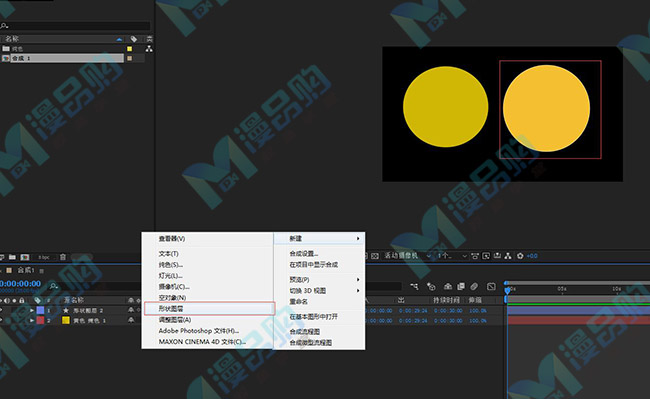Click the 05s mark on time ruler
Screen dimensions: 650x399
coord(562,289)
